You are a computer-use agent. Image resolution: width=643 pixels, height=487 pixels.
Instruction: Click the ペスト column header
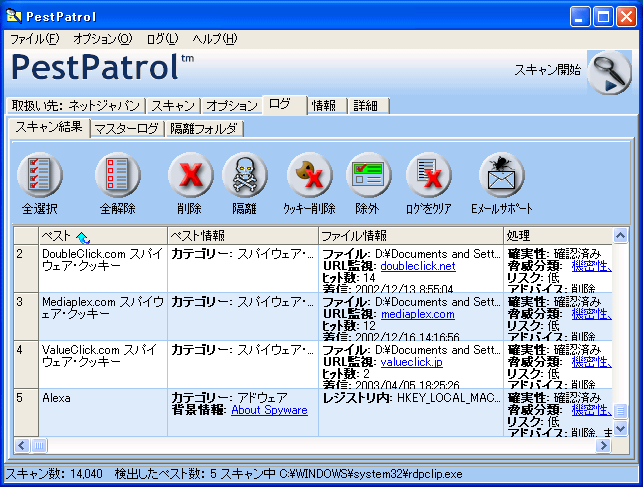[103, 236]
